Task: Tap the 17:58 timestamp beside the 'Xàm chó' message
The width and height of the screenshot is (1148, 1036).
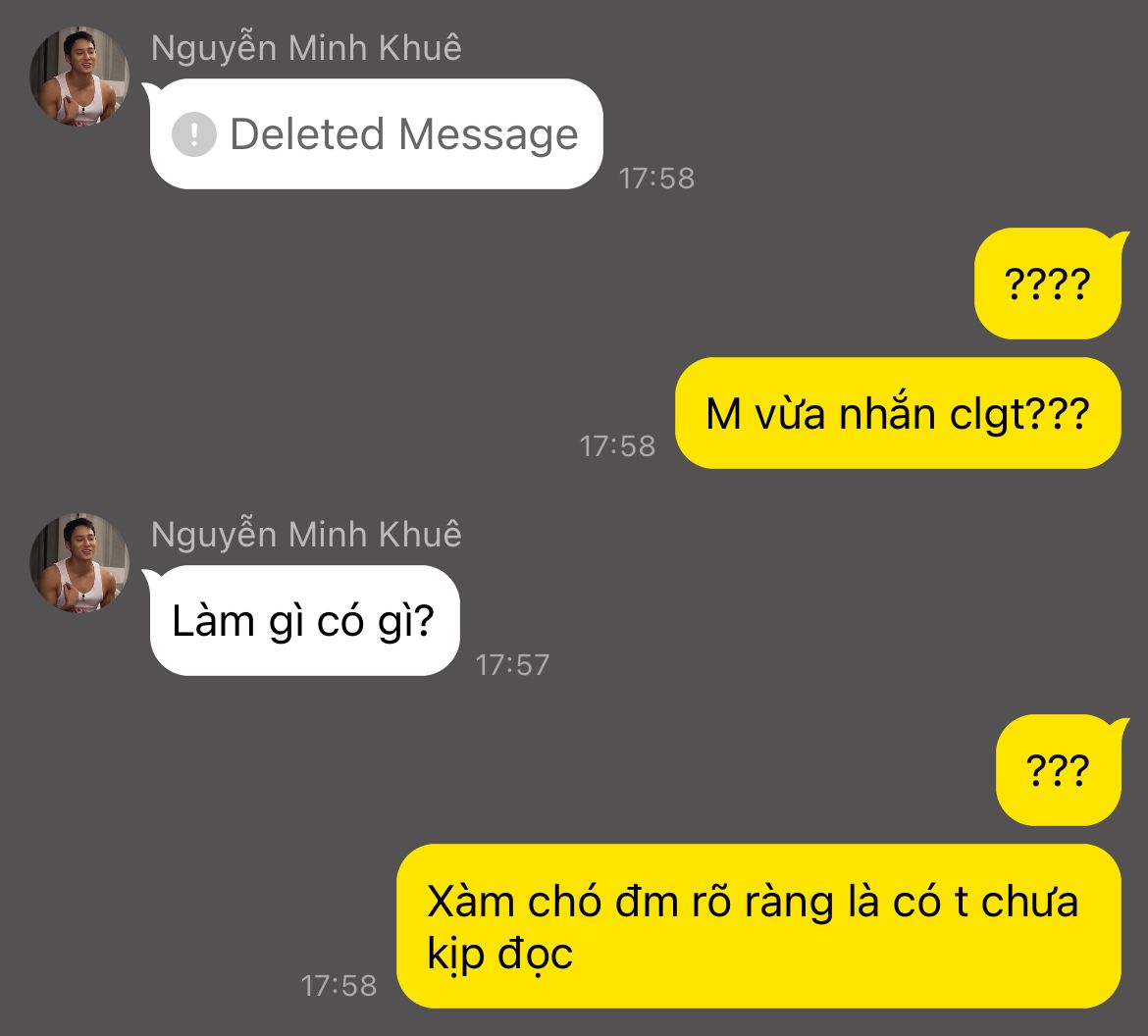Action: click(339, 986)
